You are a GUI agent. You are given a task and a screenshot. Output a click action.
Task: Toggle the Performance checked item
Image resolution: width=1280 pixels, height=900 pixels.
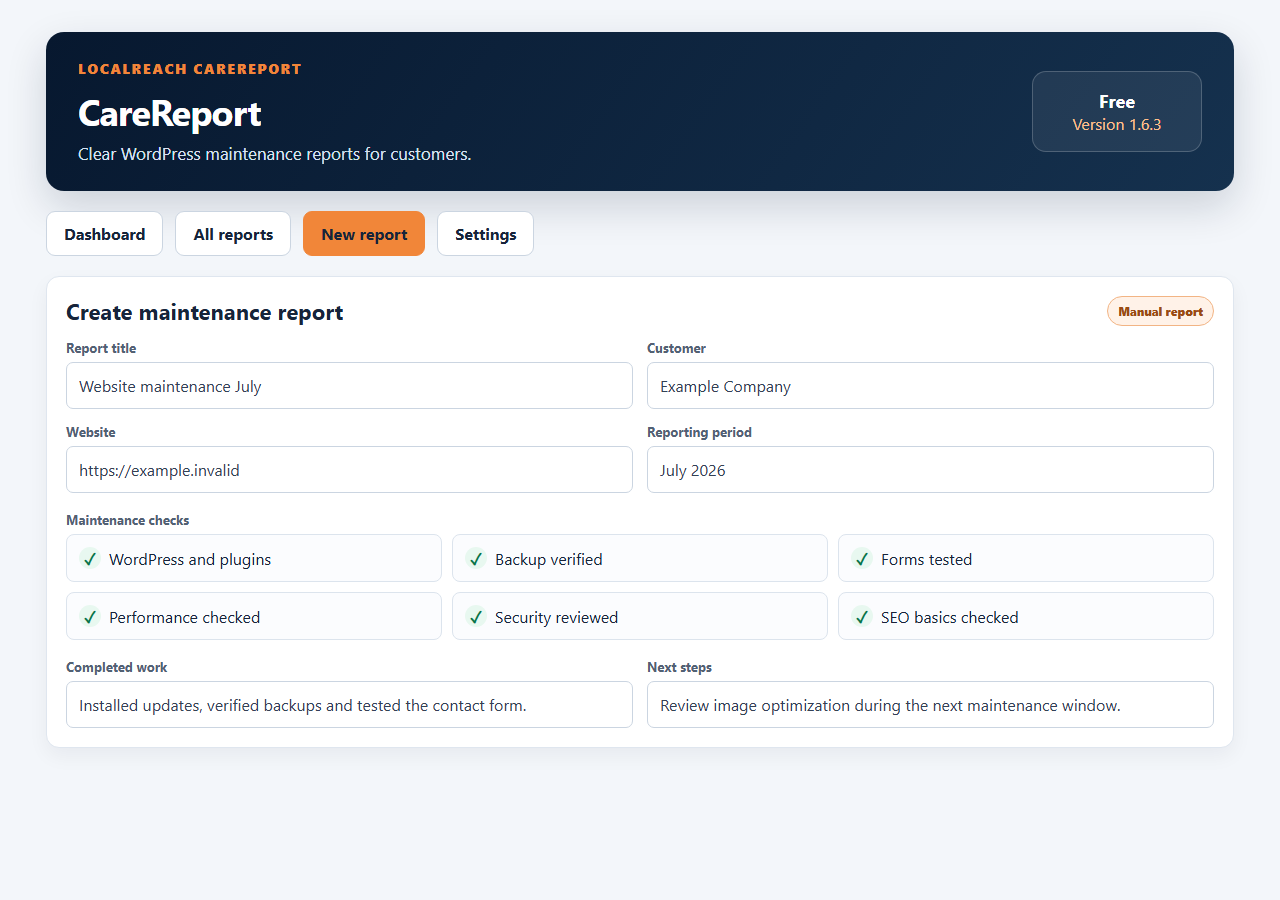254,616
